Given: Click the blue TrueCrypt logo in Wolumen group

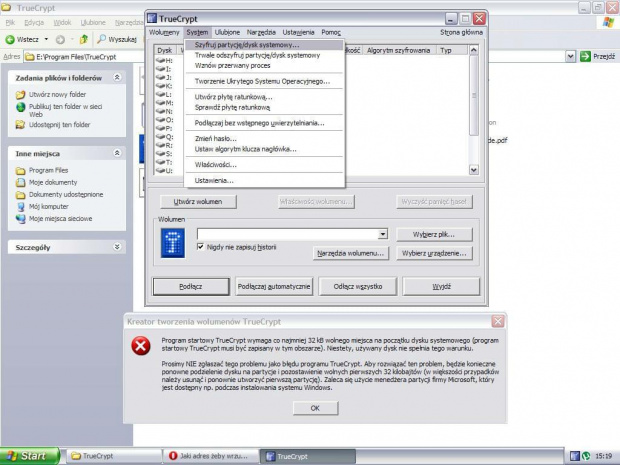Looking at the screenshot, I should click(x=173, y=244).
